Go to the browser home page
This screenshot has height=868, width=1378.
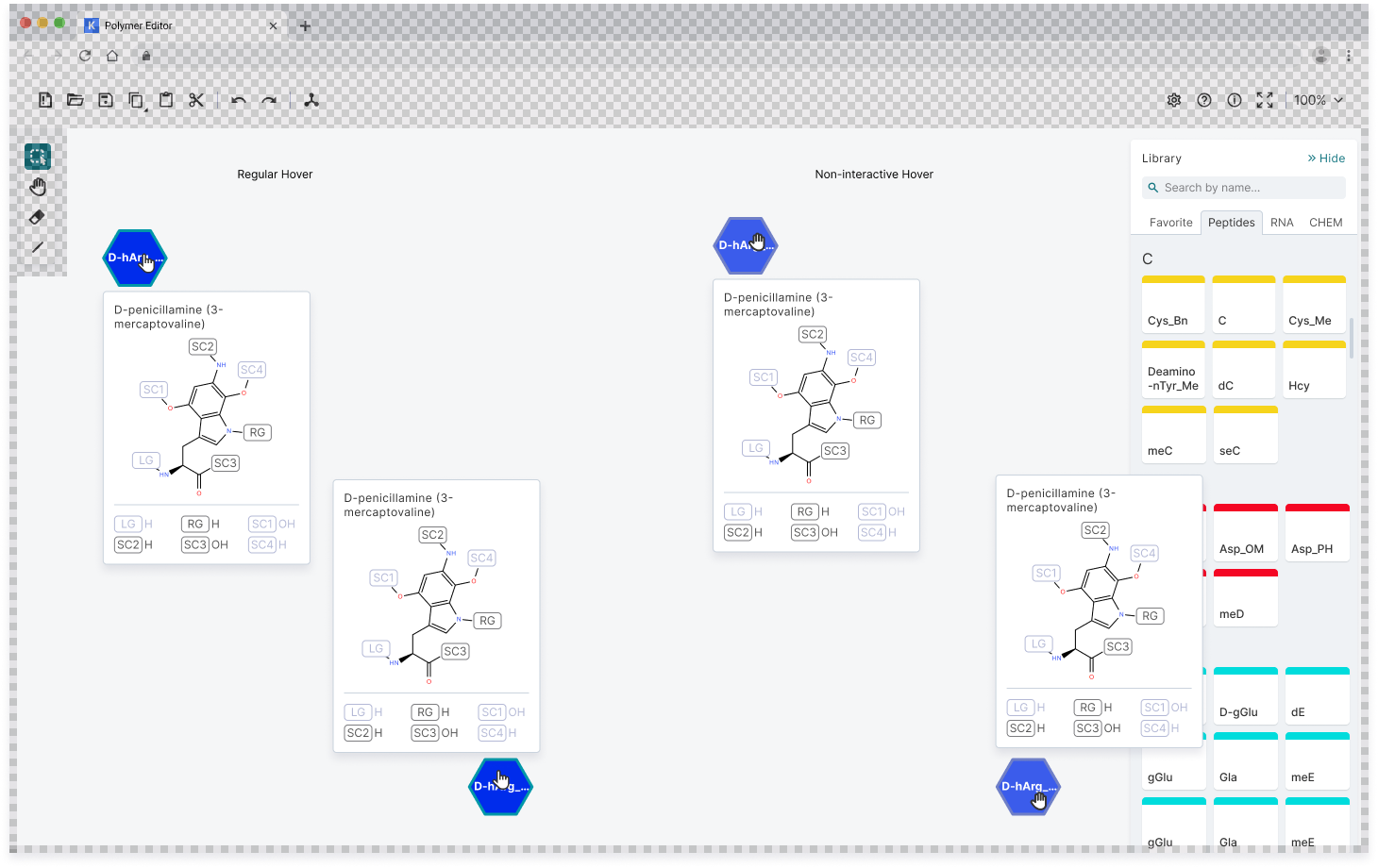click(112, 56)
